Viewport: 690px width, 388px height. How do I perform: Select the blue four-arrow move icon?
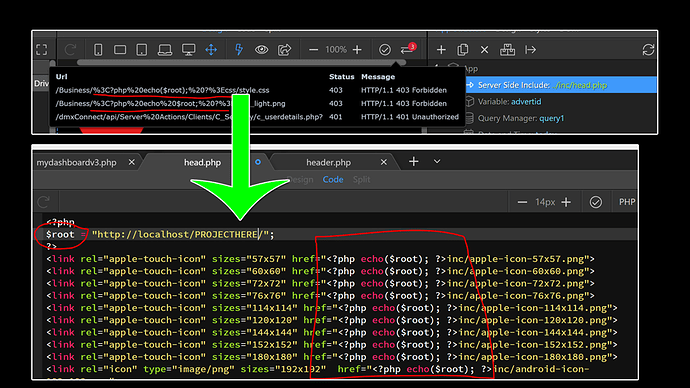(211, 50)
